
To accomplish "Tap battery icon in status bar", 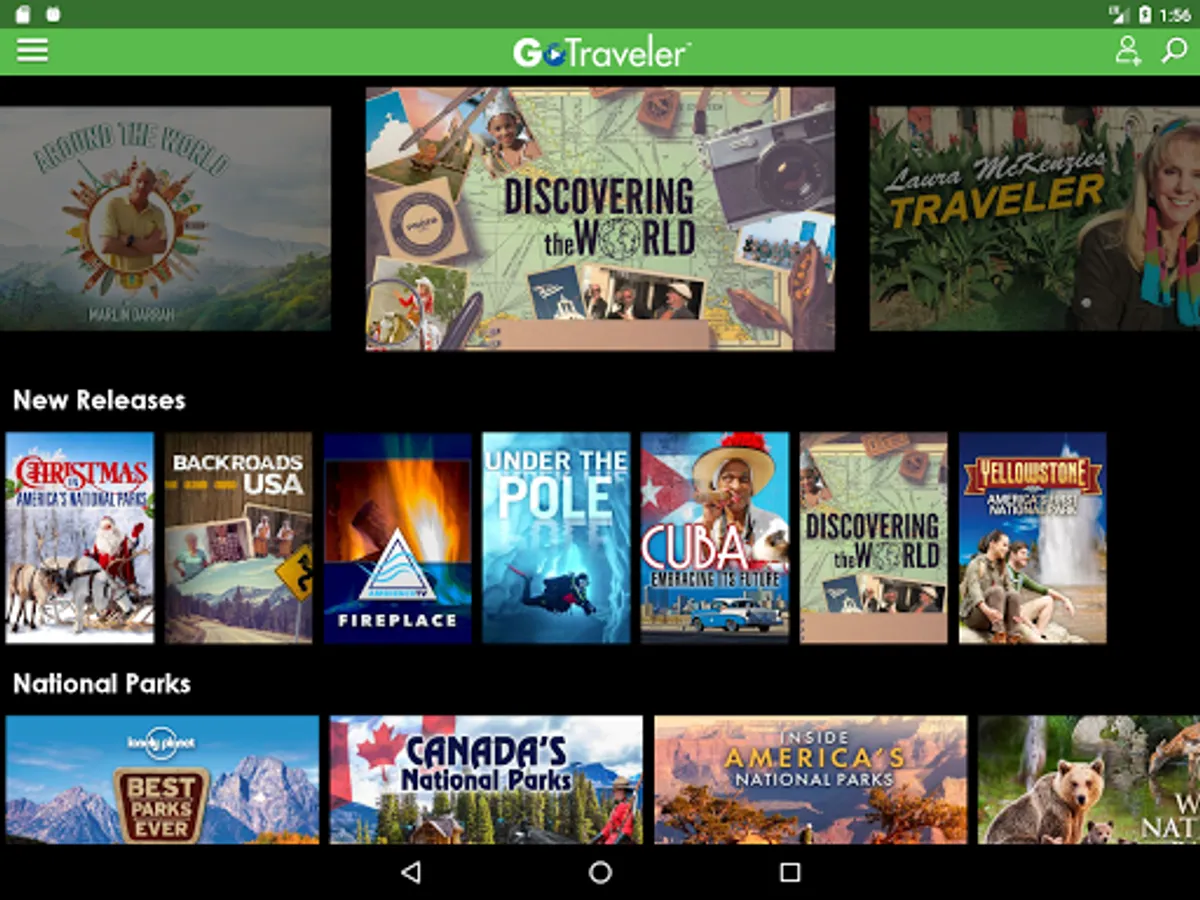I will point(1145,14).
